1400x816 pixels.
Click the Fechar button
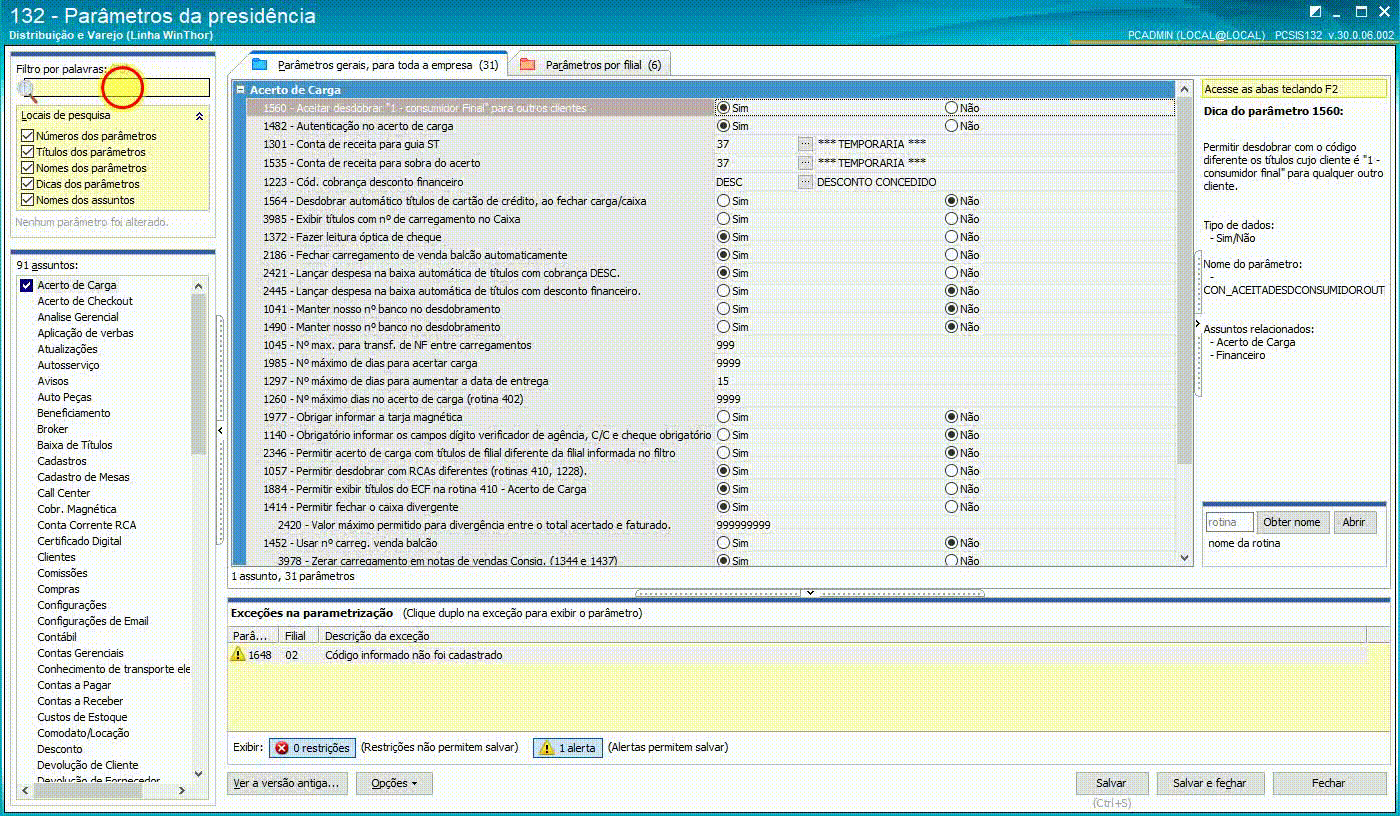pos(1329,783)
